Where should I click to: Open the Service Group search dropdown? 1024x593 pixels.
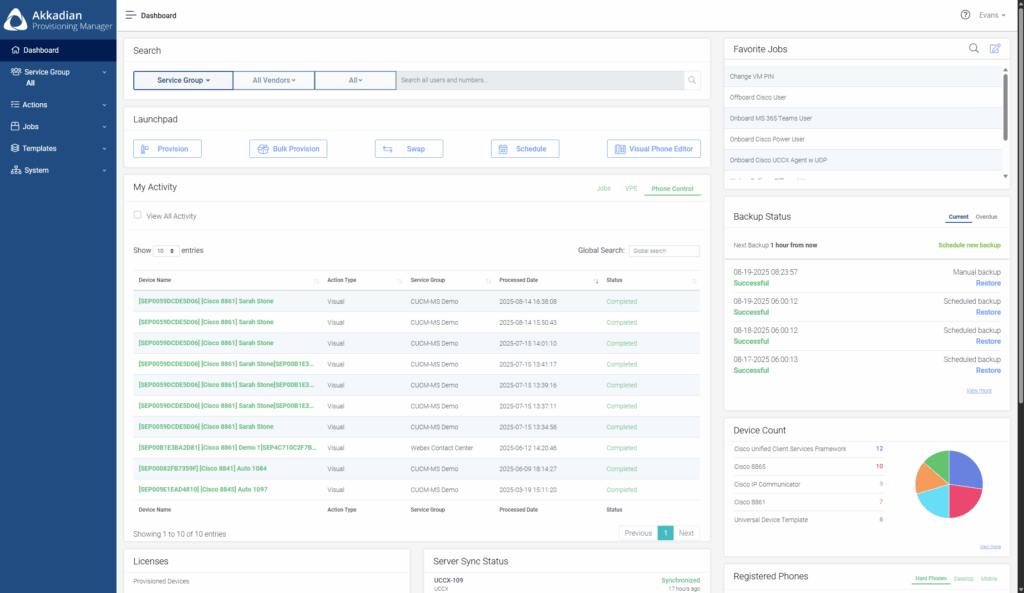[x=183, y=80]
